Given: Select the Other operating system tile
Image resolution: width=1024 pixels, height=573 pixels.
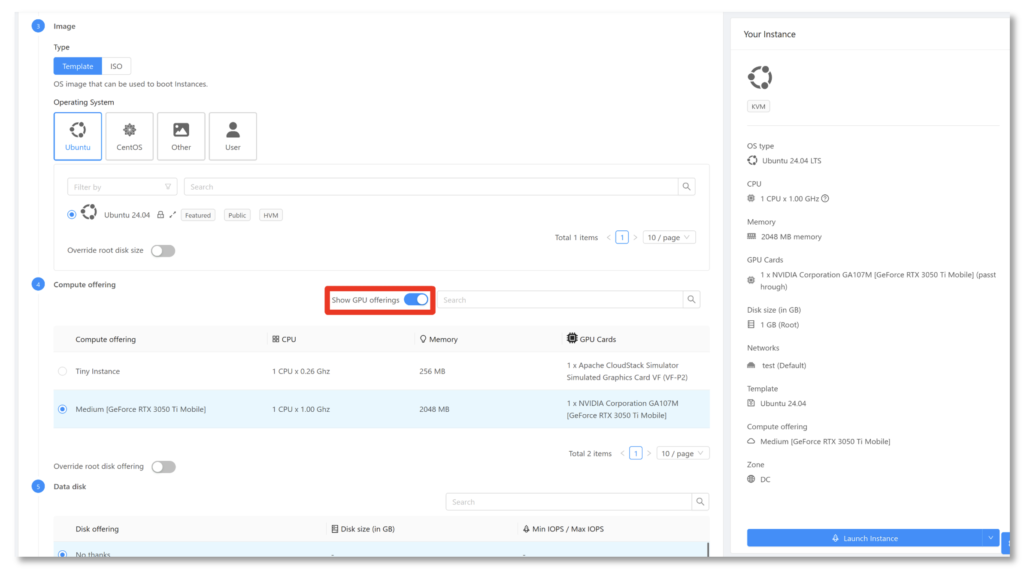Looking at the screenshot, I should coord(181,136).
